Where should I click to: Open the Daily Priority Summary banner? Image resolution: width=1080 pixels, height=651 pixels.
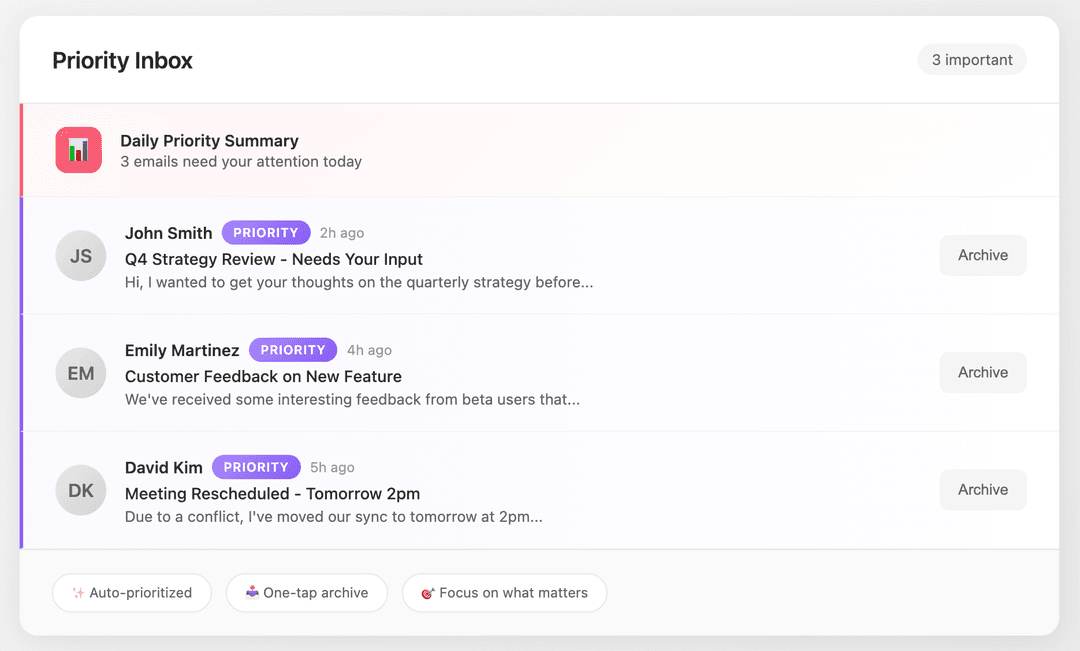(540, 150)
